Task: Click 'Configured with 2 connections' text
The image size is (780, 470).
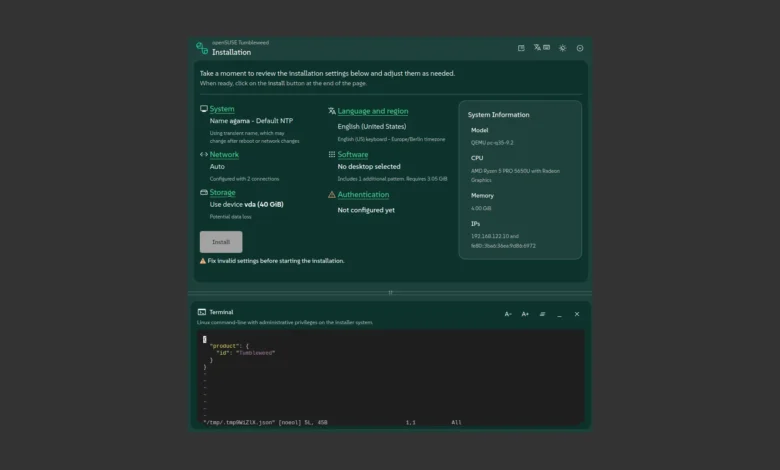Action: click(x=244, y=179)
